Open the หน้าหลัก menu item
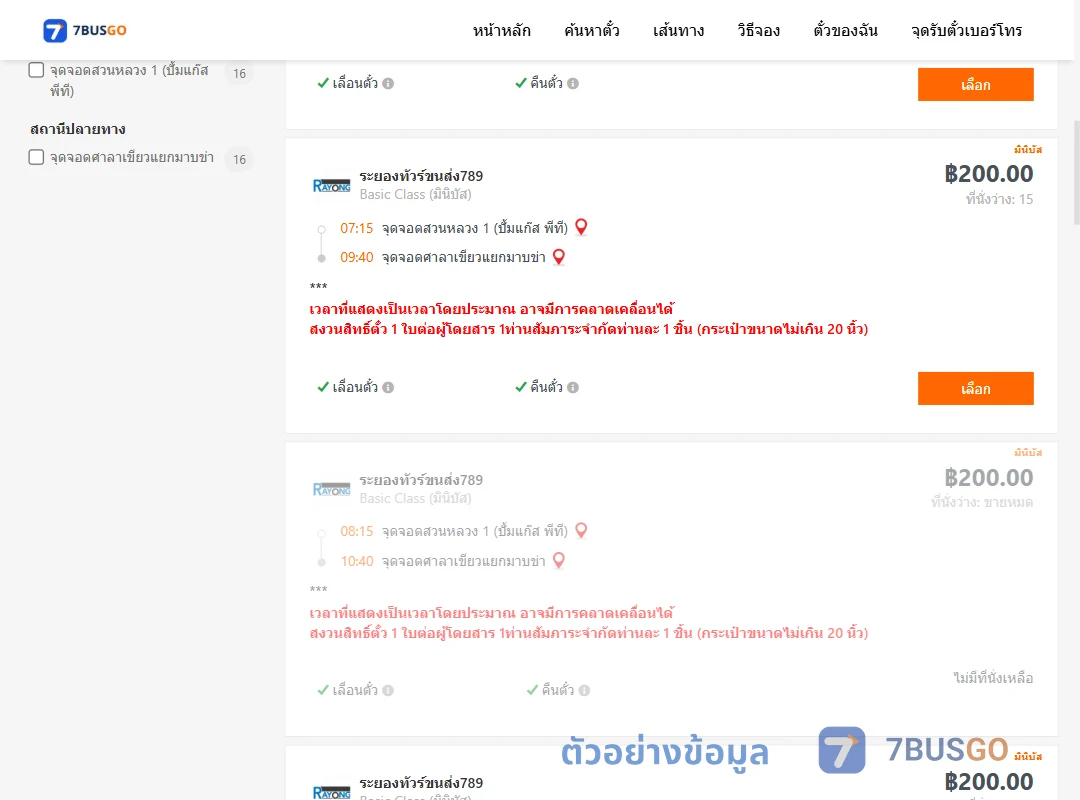This screenshot has height=800, width=1080. pos(501,30)
